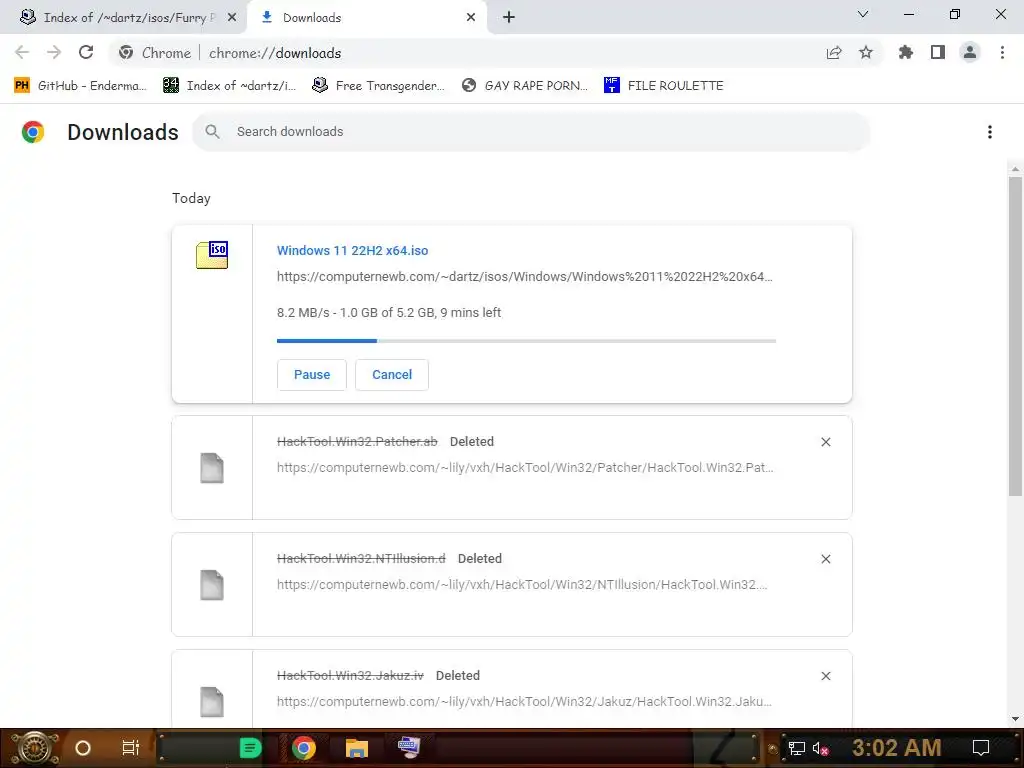The height and width of the screenshot is (768, 1024).
Task: Click the share page icon in address bar
Action: point(834,53)
